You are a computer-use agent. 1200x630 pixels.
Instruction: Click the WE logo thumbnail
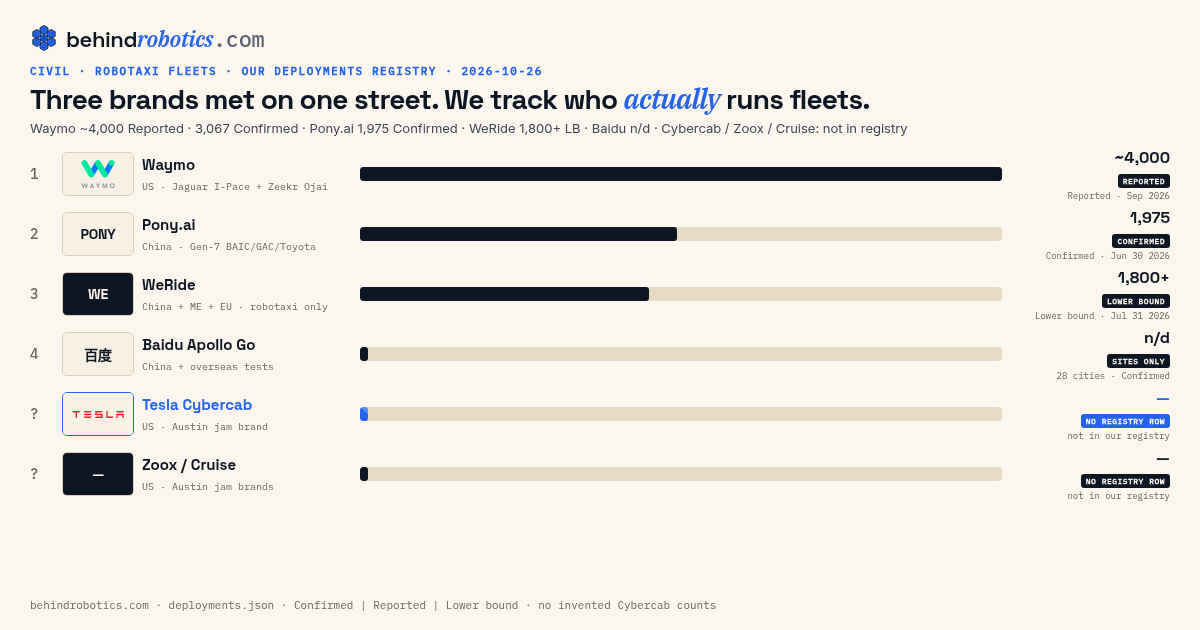pyautogui.click(x=98, y=294)
